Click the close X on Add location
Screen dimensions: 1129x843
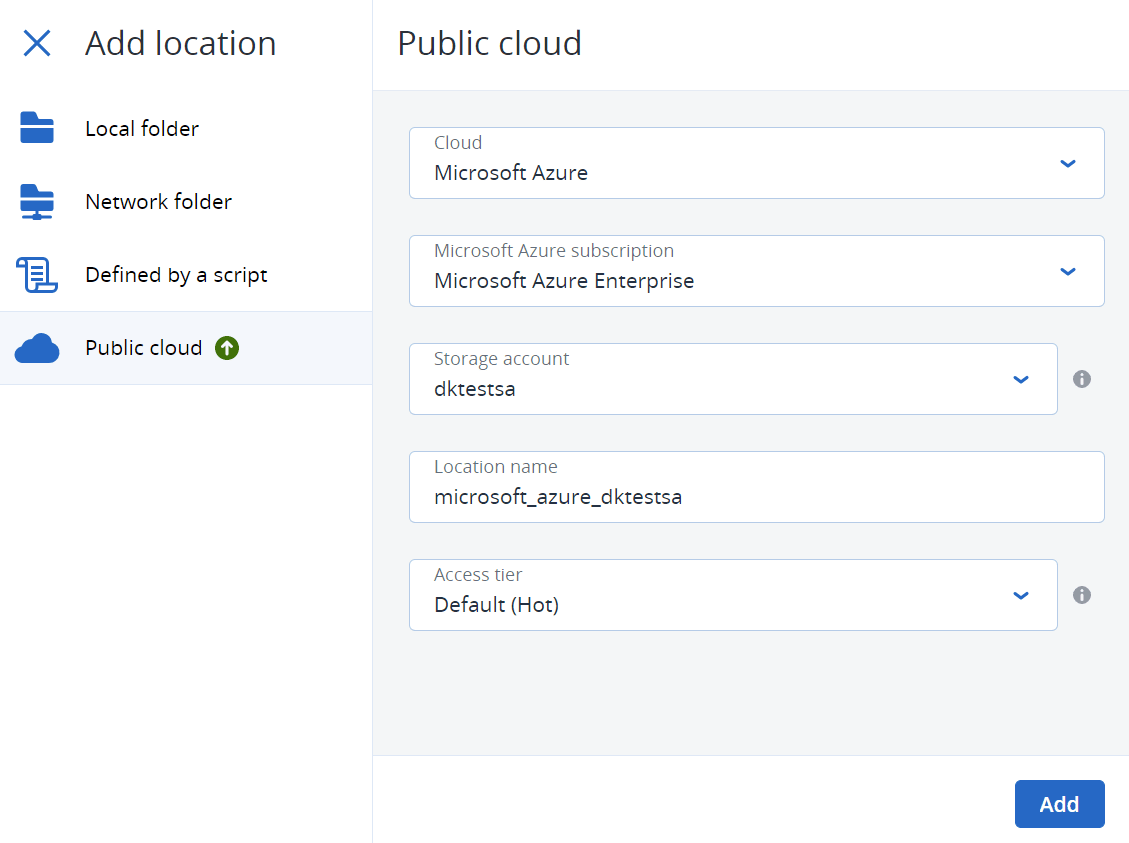(x=37, y=43)
